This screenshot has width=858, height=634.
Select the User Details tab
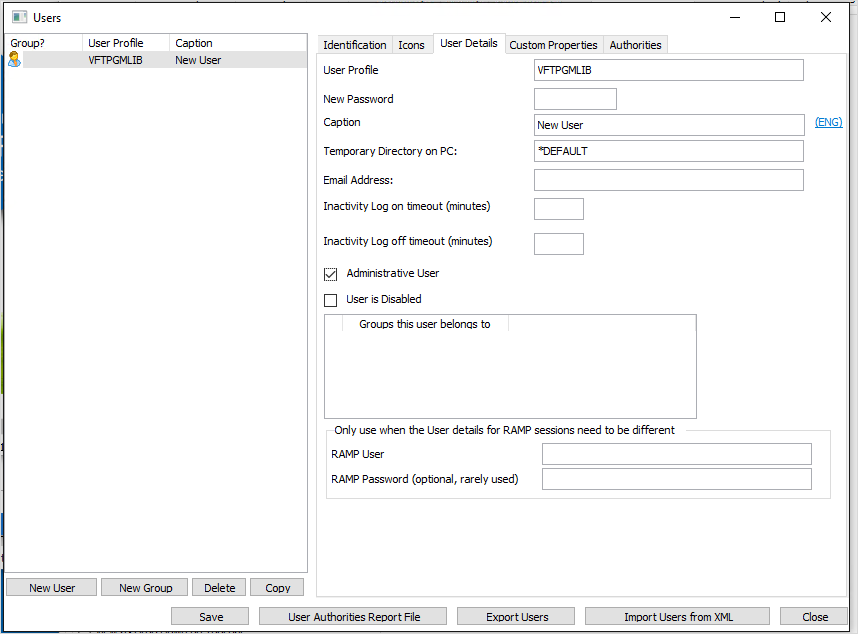click(469, 43)
